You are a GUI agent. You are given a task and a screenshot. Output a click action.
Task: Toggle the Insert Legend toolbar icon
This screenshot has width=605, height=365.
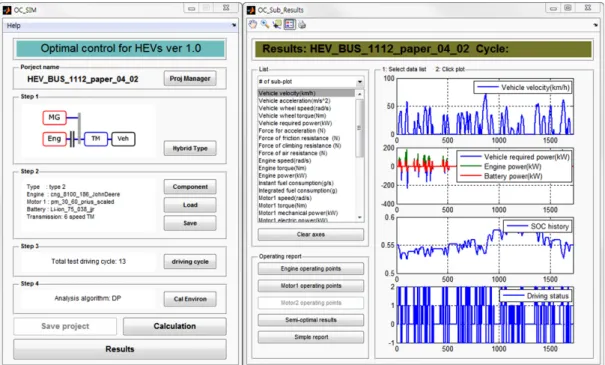point(289,25)
